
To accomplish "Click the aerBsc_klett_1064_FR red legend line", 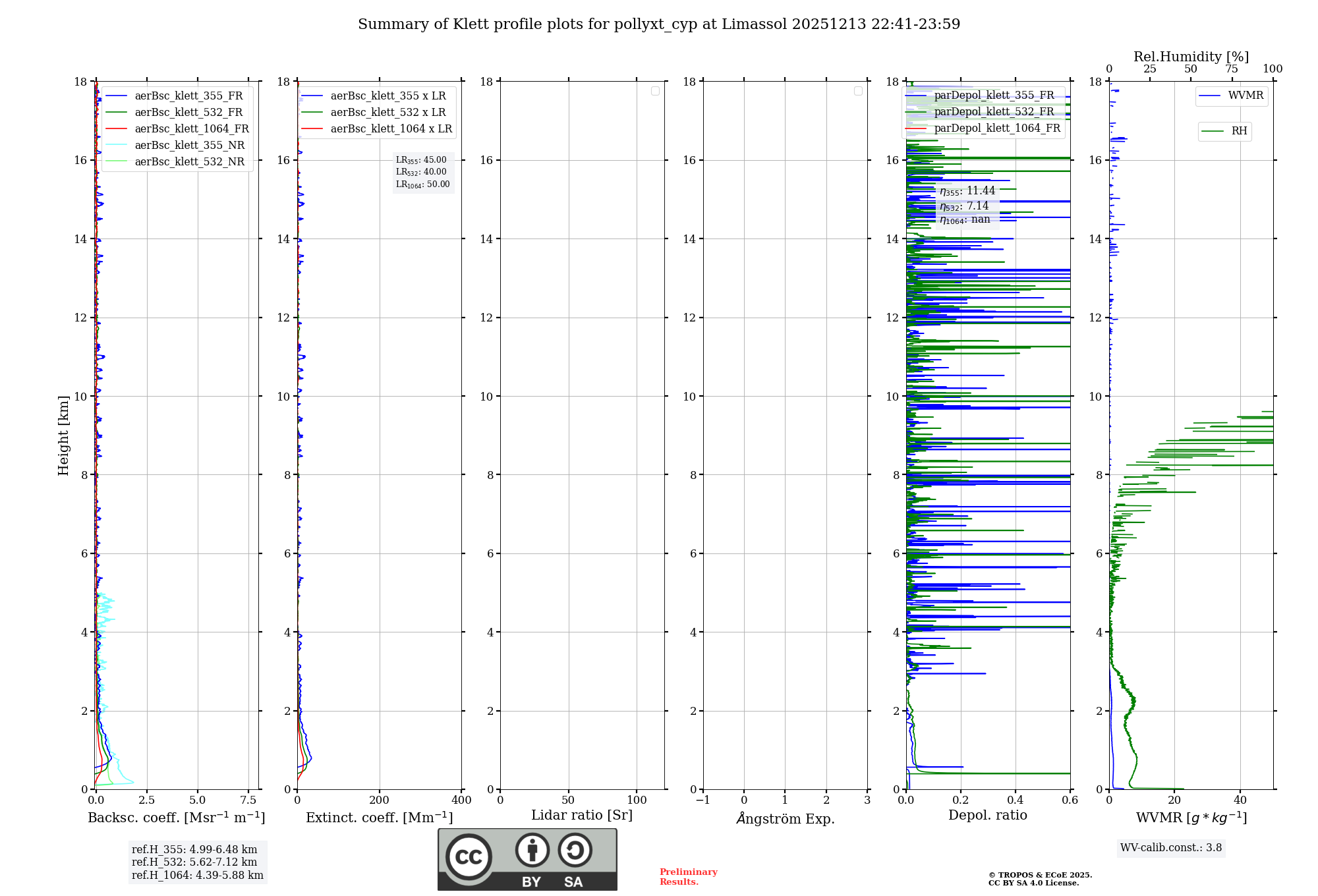I will click(x=116, y=129).
